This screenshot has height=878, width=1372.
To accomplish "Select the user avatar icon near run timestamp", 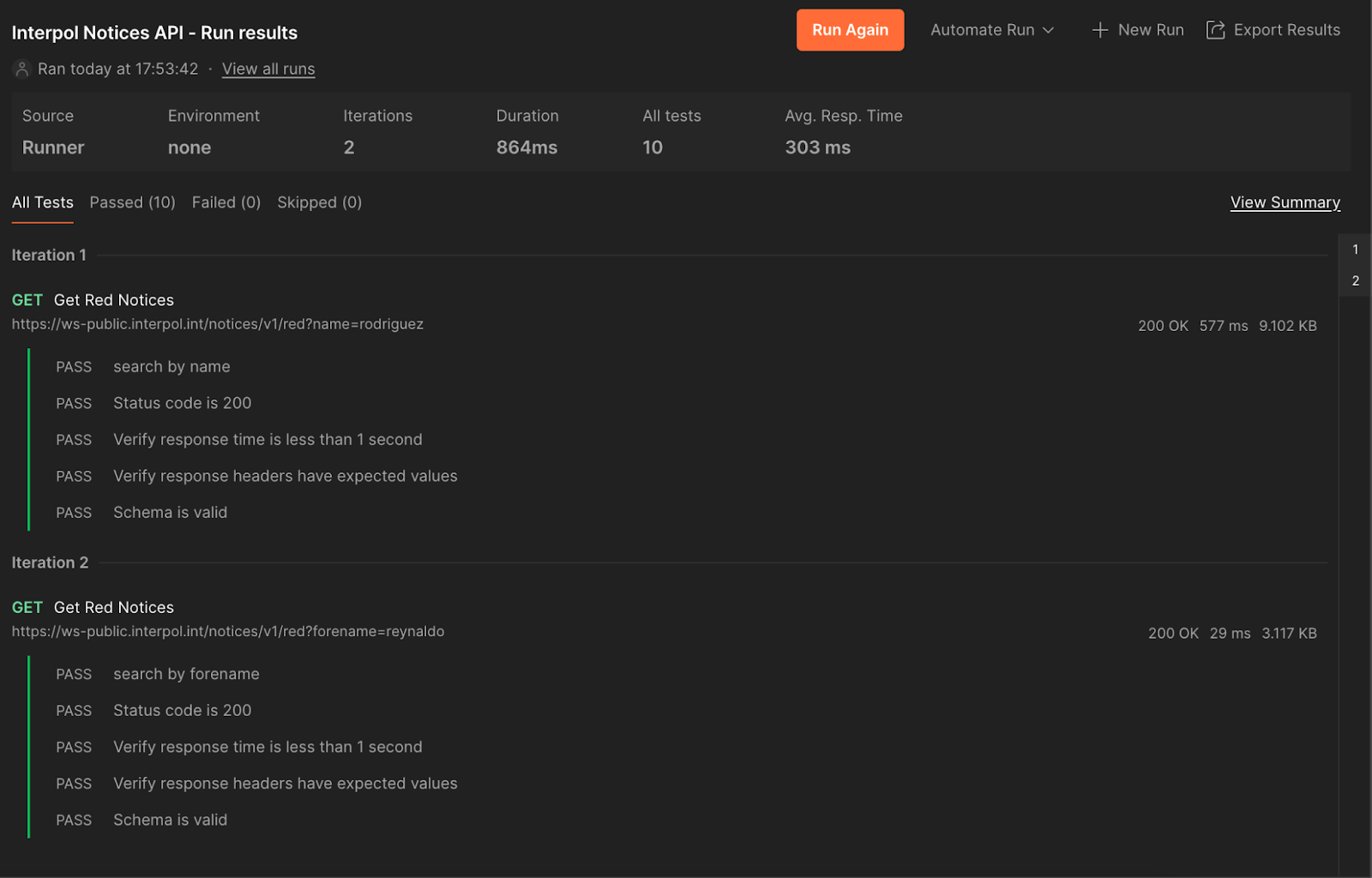I will (x=21, y=69).
